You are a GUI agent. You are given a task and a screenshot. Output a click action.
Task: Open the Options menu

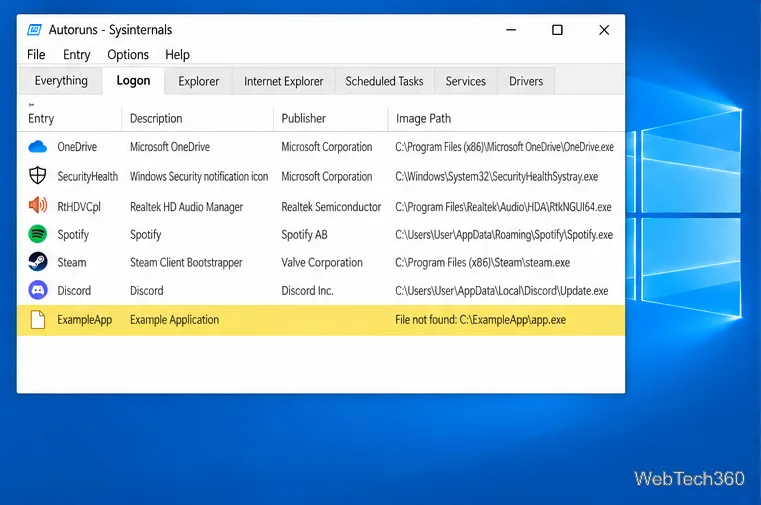click(128, 55)
